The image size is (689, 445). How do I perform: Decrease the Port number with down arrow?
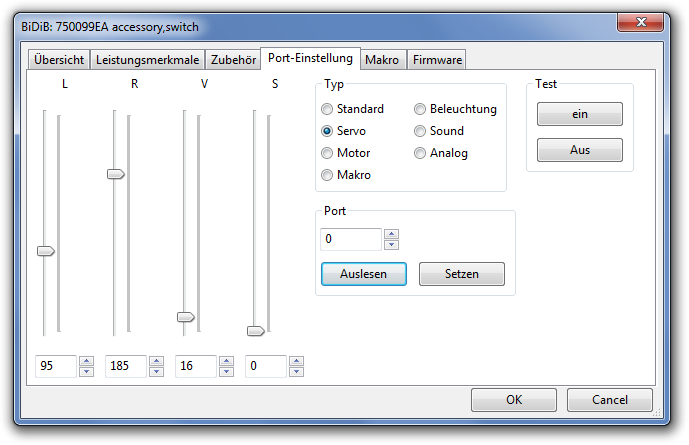coord(391,245)
